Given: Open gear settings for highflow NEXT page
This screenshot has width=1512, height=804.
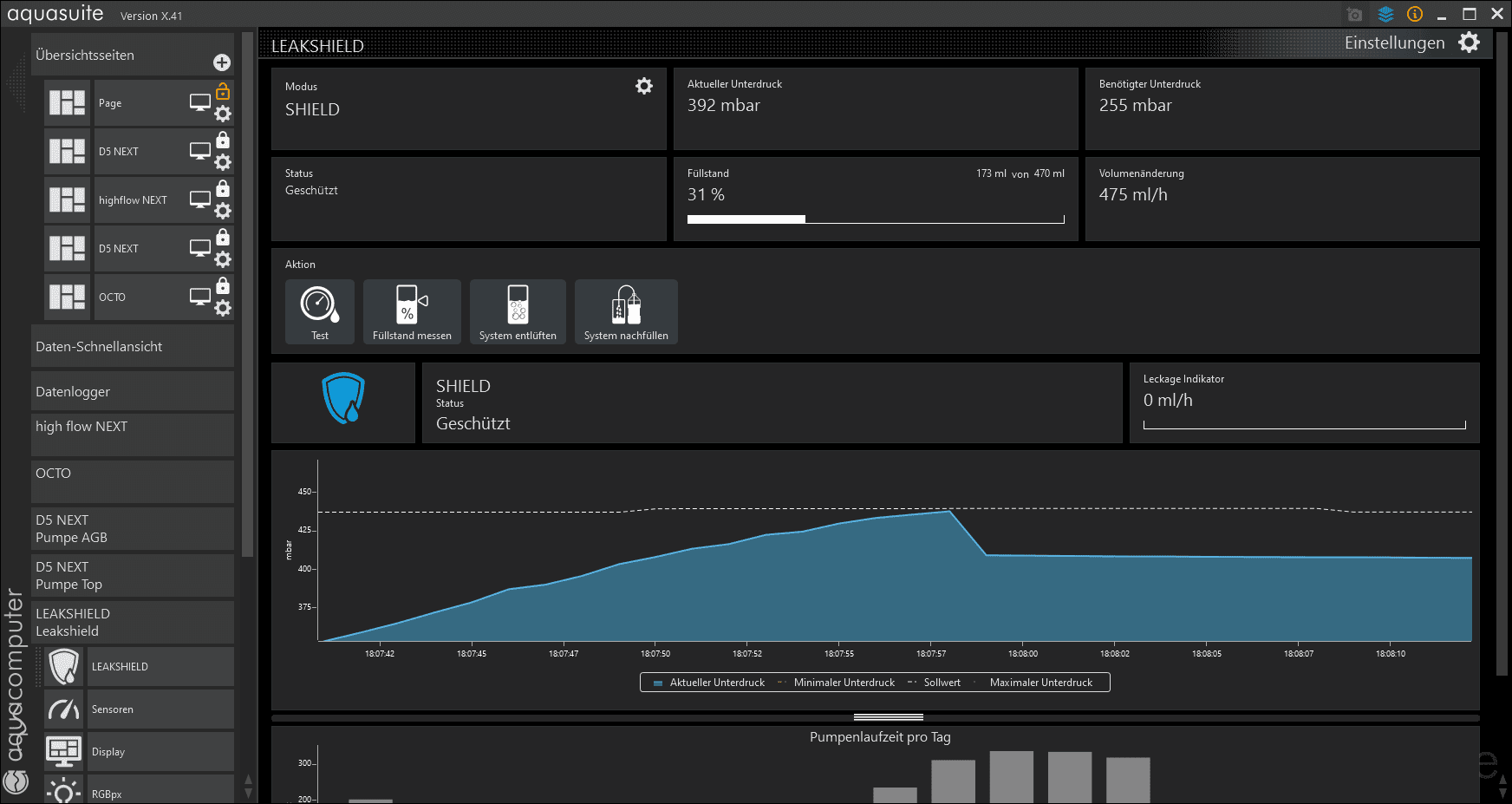Looking at the screenshot, I should click(x=223, y=211).
